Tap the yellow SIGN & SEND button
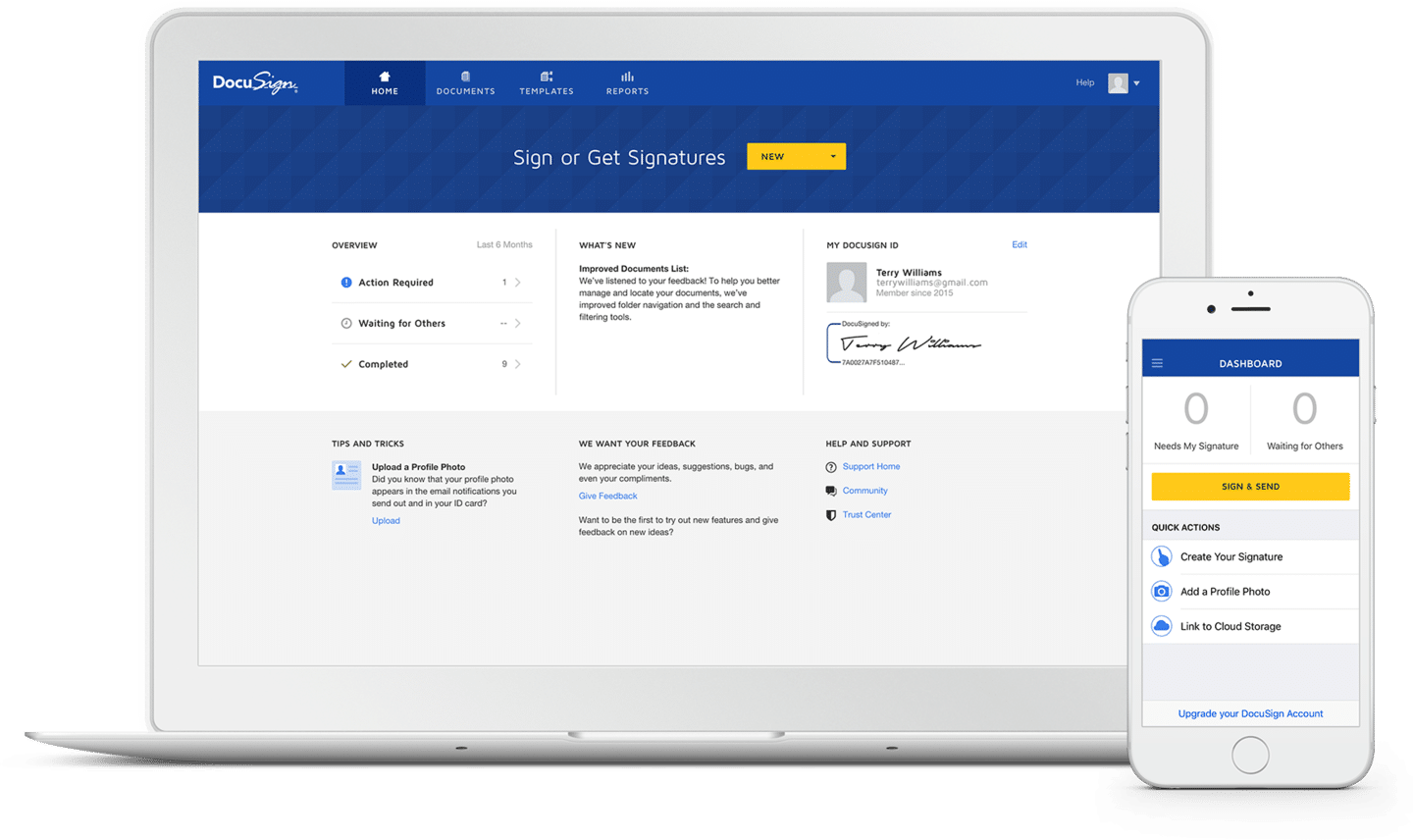1413x840 pixels. click(1250, 487)
